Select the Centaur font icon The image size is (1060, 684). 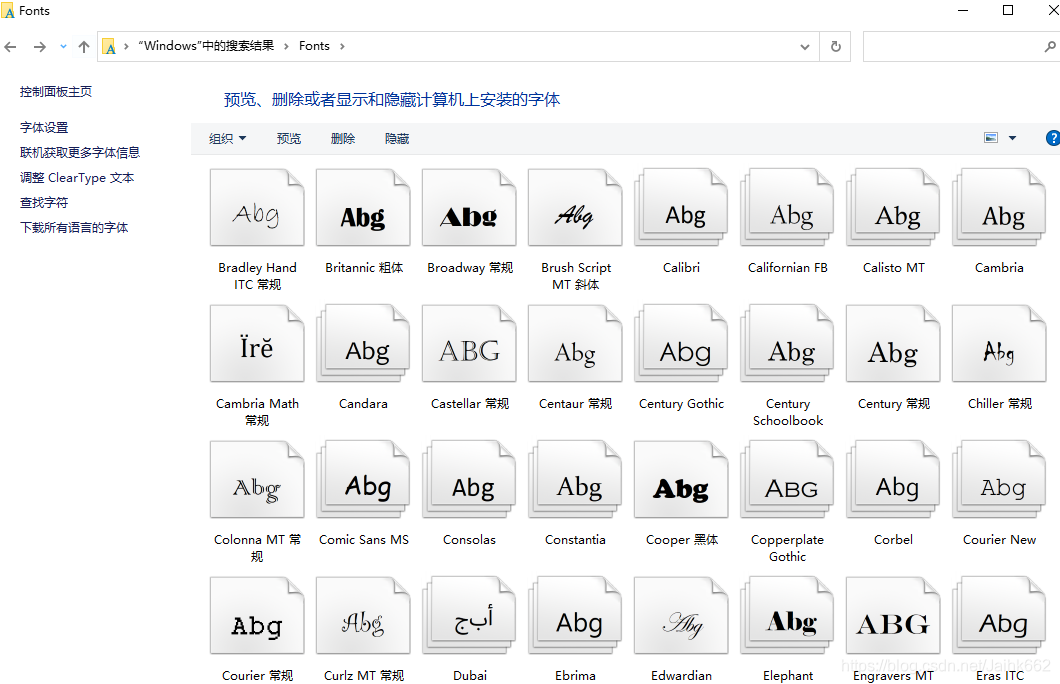(x=575, y=344)
